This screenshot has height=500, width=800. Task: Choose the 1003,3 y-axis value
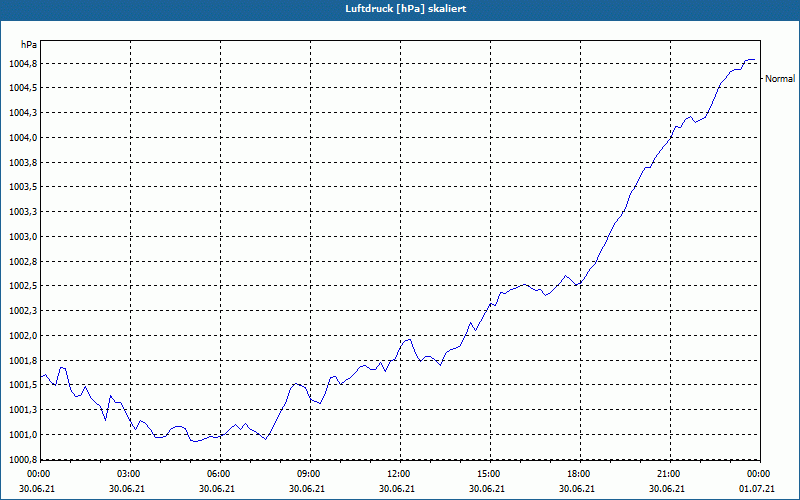pyautogui.click(x=23, y=212)
